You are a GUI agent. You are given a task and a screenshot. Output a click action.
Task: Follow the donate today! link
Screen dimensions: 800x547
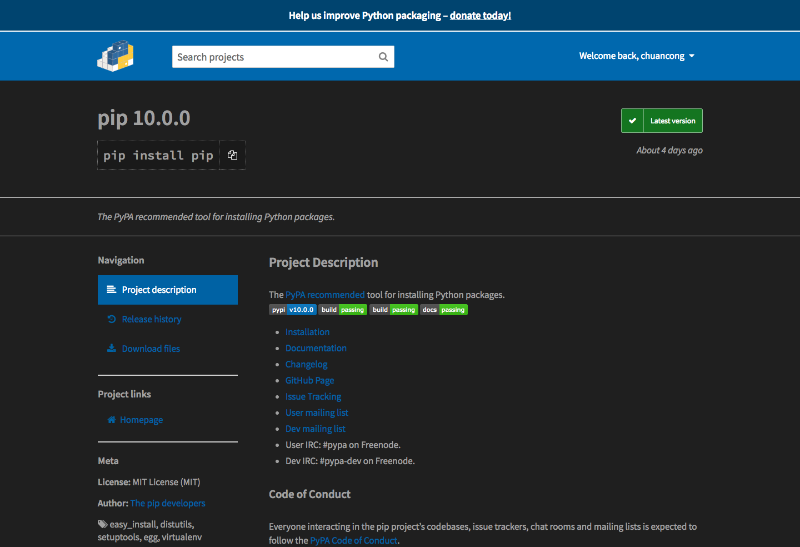(480, 15)
